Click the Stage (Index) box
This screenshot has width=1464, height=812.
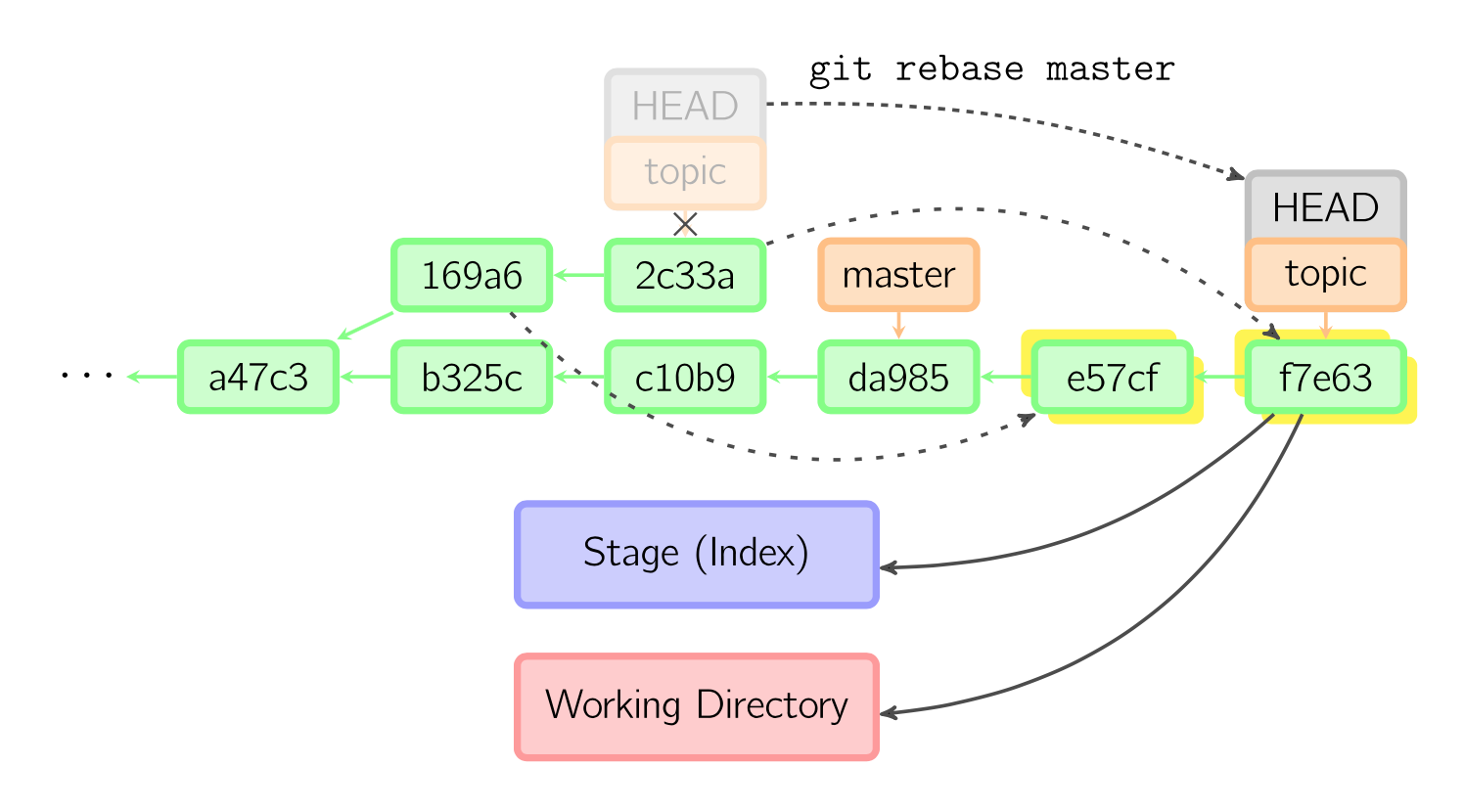click(697, 554)
